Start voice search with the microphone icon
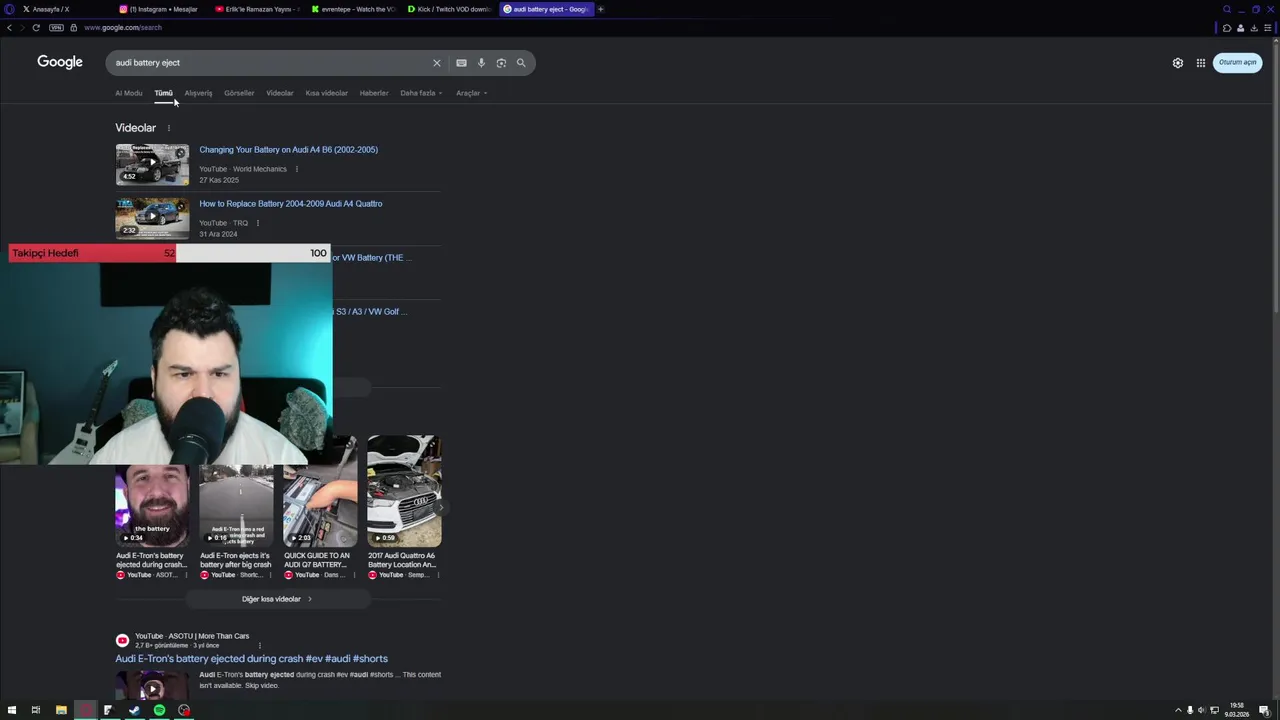 click(481, 63)
